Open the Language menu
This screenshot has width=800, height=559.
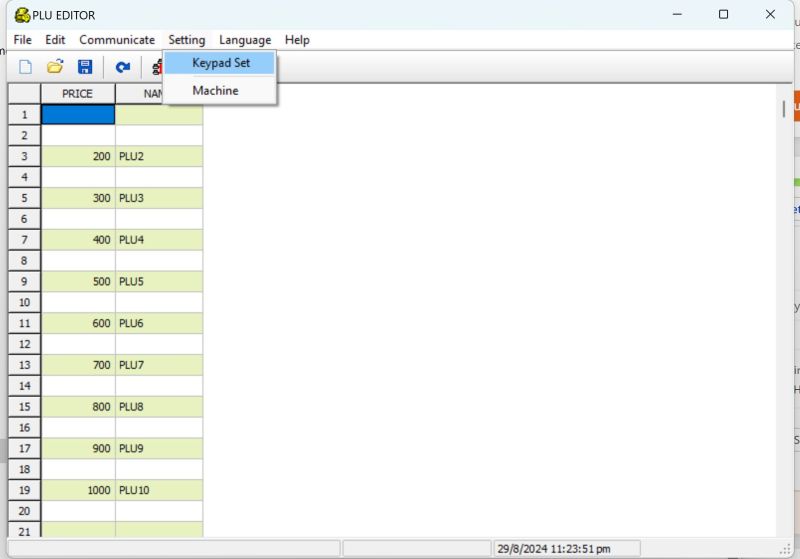point(245,40)
